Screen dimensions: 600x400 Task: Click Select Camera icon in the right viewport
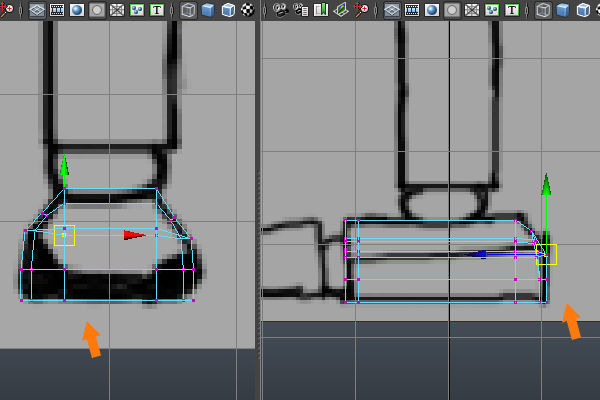(x=280, y=11)
